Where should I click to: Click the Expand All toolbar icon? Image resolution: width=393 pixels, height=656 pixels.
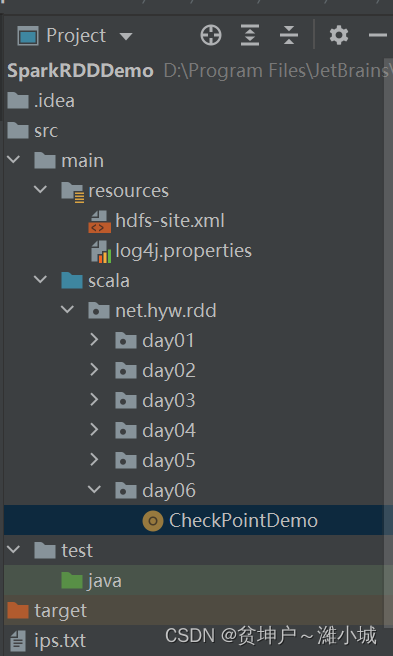250,35
